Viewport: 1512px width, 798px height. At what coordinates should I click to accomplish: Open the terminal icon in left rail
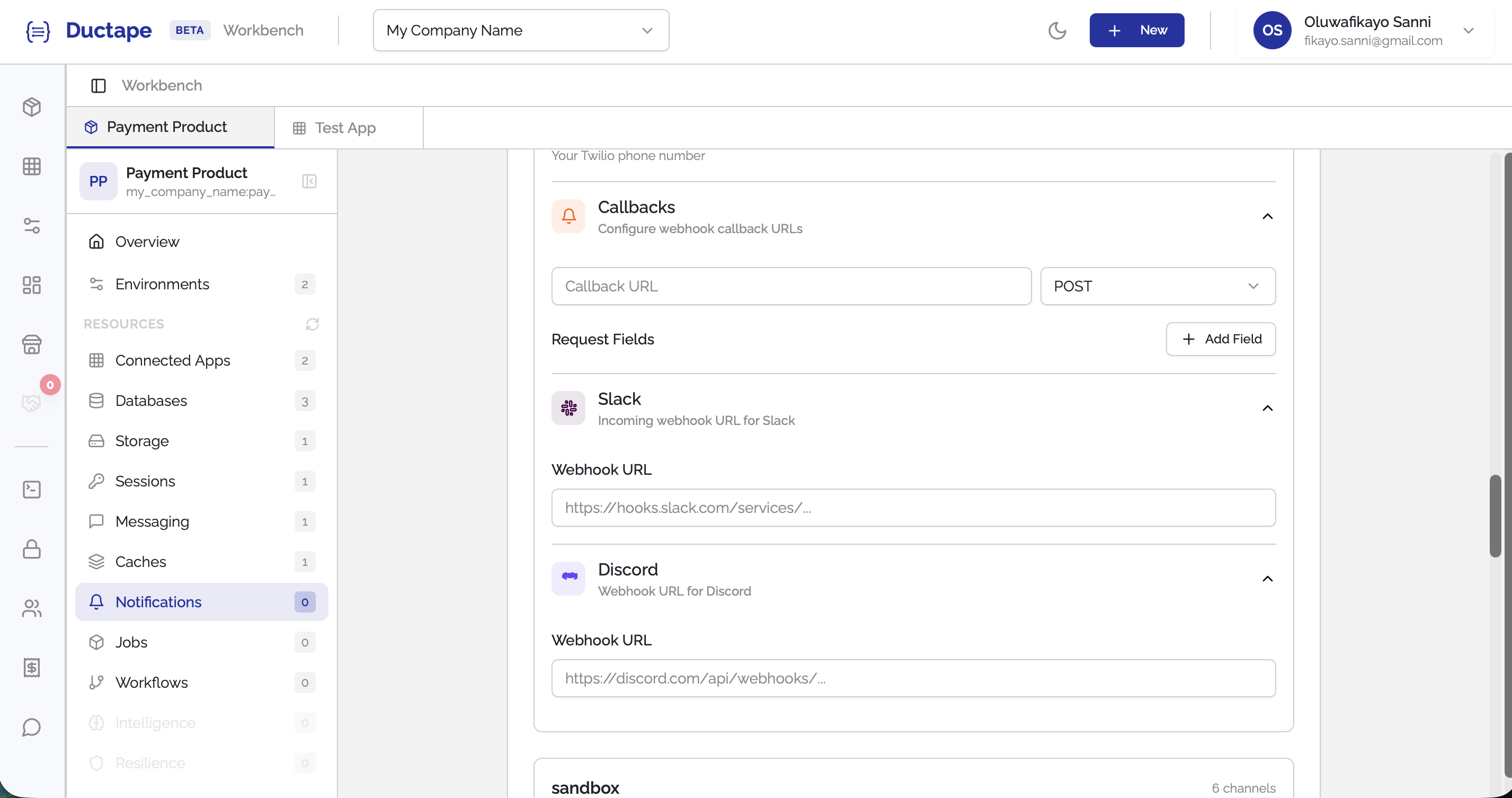click(x=32, y=489)
